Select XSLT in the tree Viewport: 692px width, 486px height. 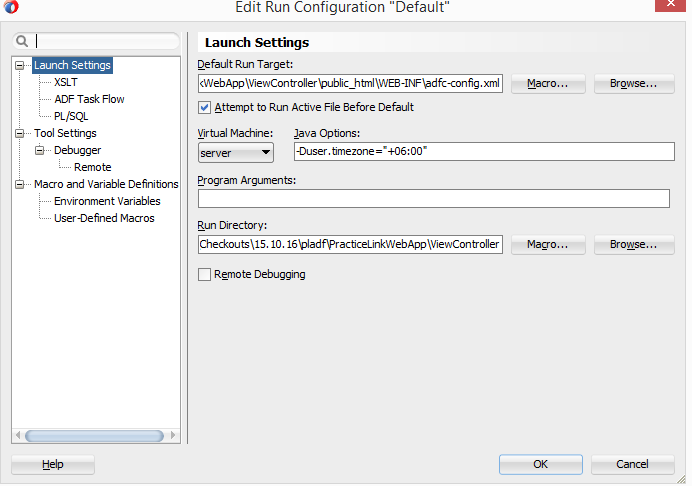point(66,83)
